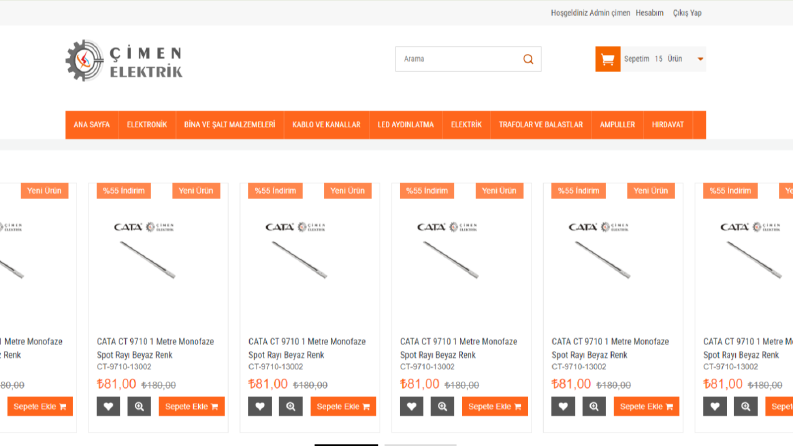The image size is (793, 446).
Task: Expand the Sepetim cart dropdown arrow
Action: tap(700, 59)
